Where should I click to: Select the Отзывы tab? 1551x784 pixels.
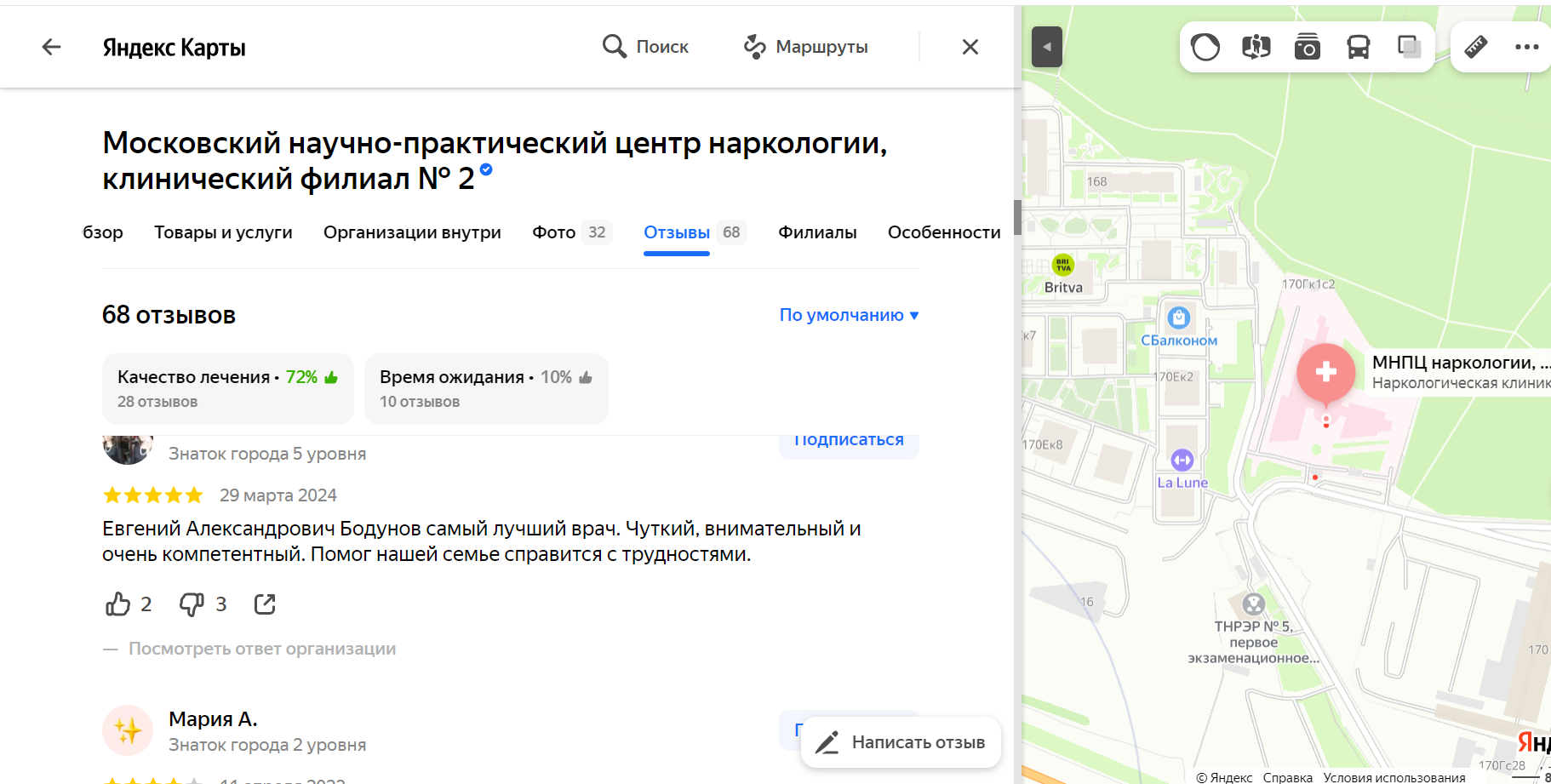pyautogui.click(x=695, y=232)
